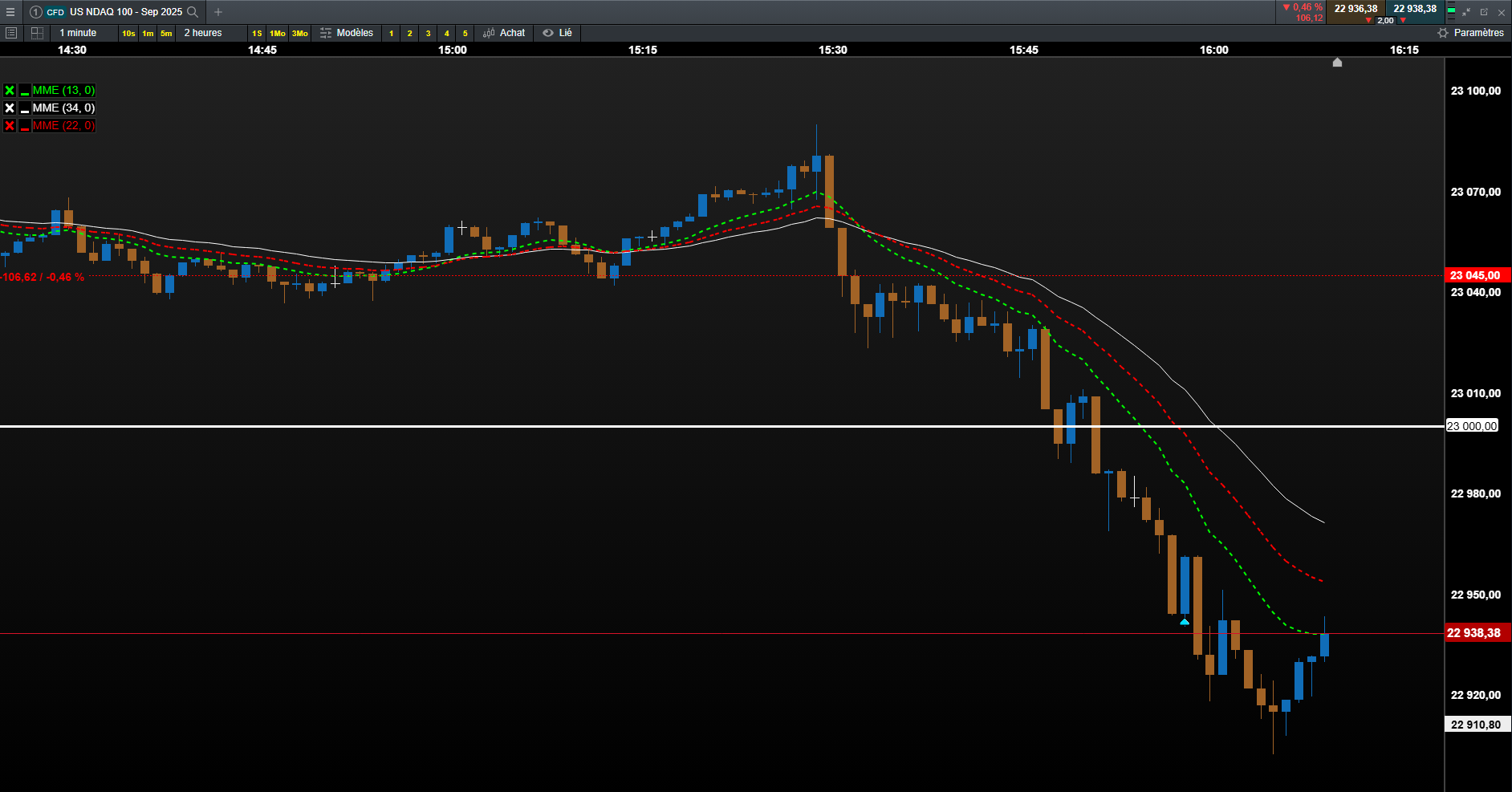Image resolution: width=1512 pixels, height=792 pixels.
Task: Open the list panel icon
Action: pos(11,33)
